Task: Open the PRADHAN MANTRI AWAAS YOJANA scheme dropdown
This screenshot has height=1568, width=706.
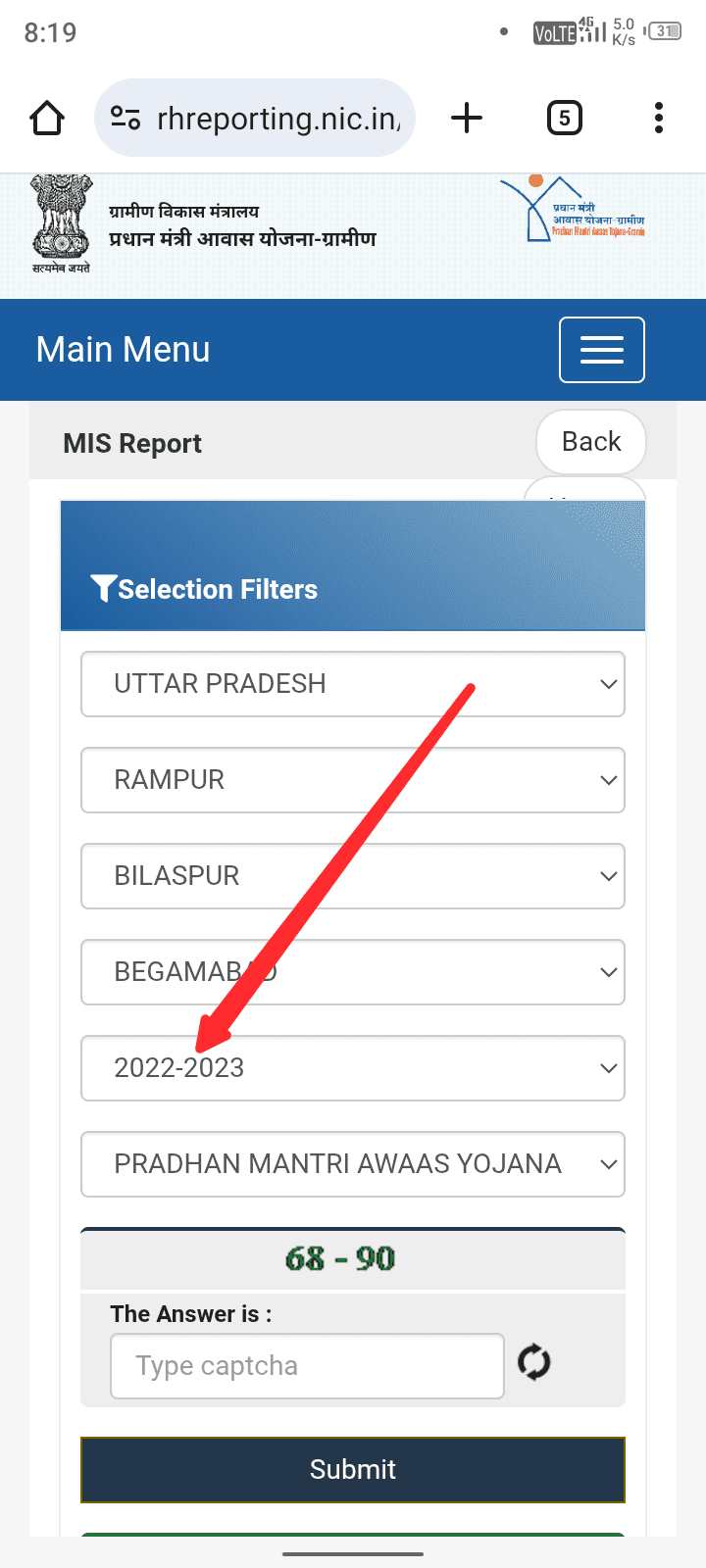Action: click(353, 1164)
